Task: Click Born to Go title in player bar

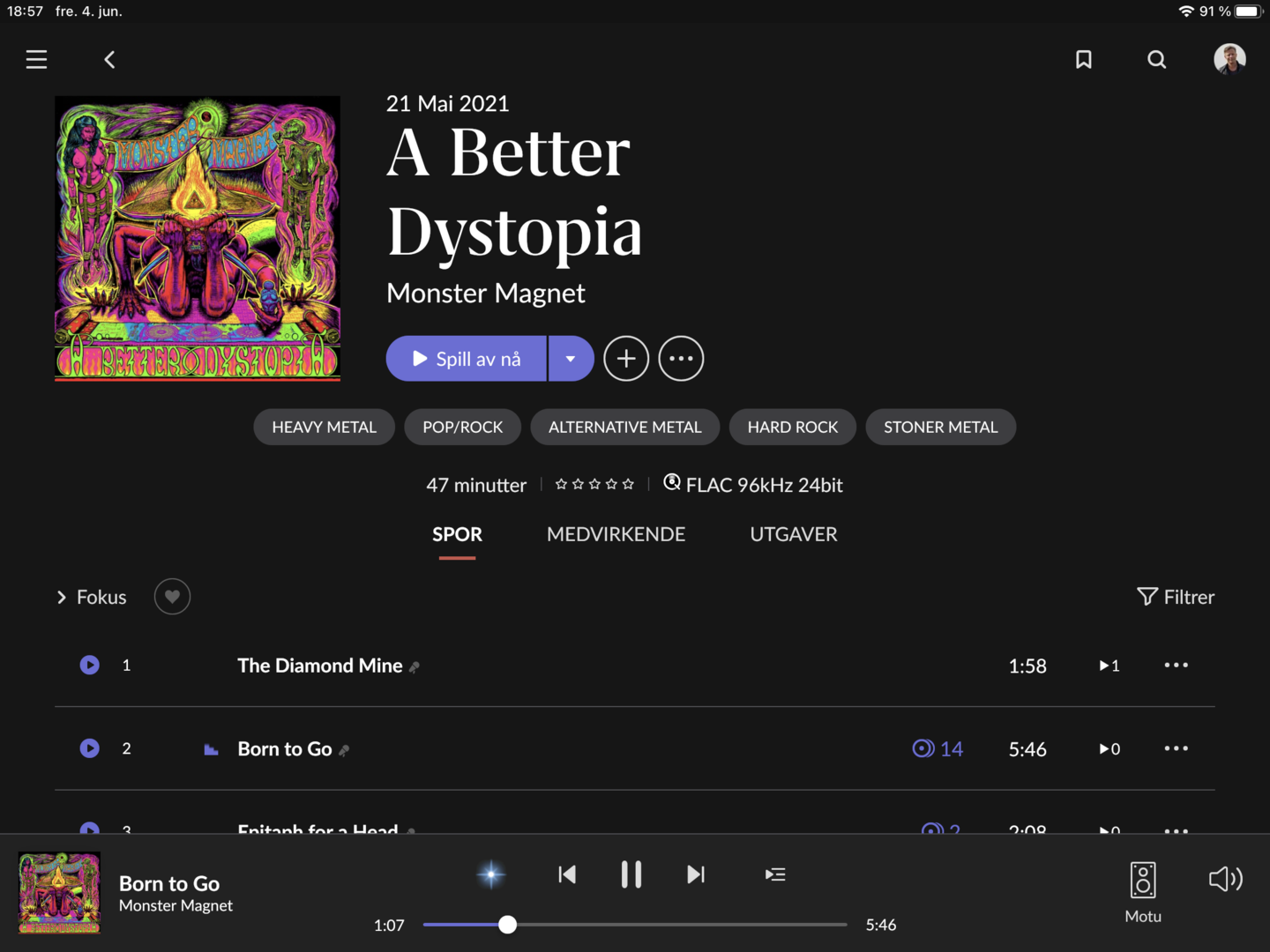Action: coord(169,883)
